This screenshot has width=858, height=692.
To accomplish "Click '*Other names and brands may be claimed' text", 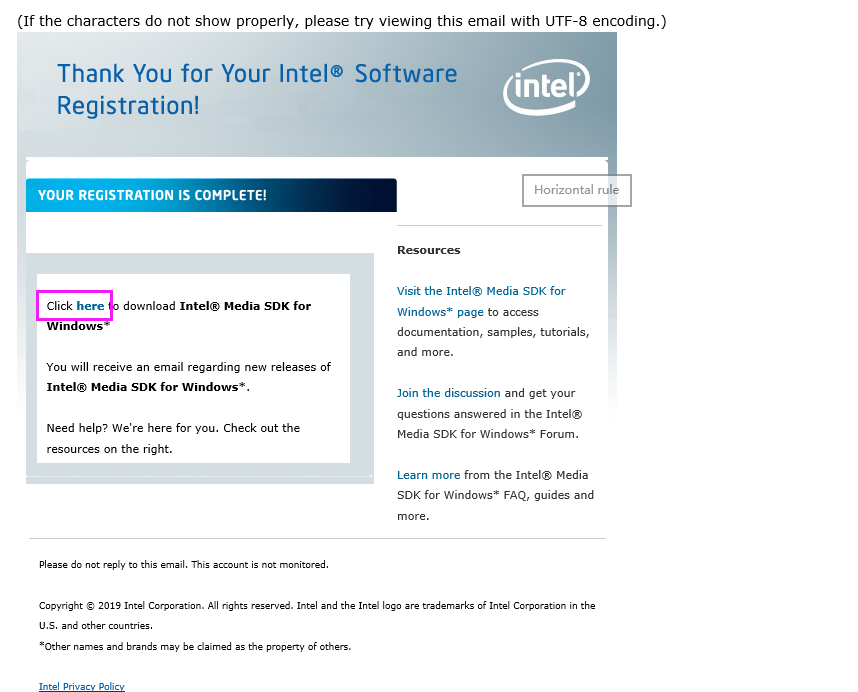I will tap(195, 647).
